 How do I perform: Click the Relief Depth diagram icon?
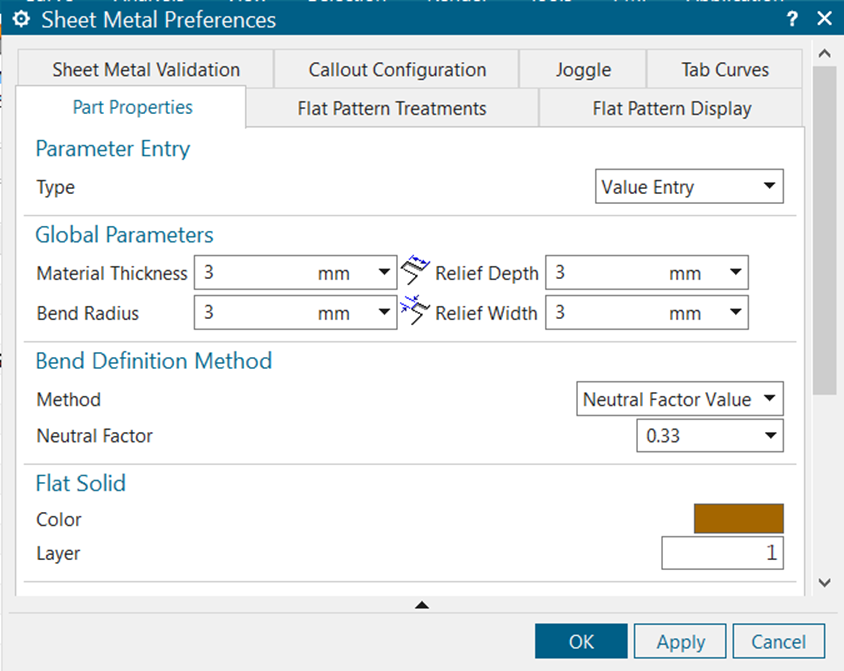[x=415, y=271]
